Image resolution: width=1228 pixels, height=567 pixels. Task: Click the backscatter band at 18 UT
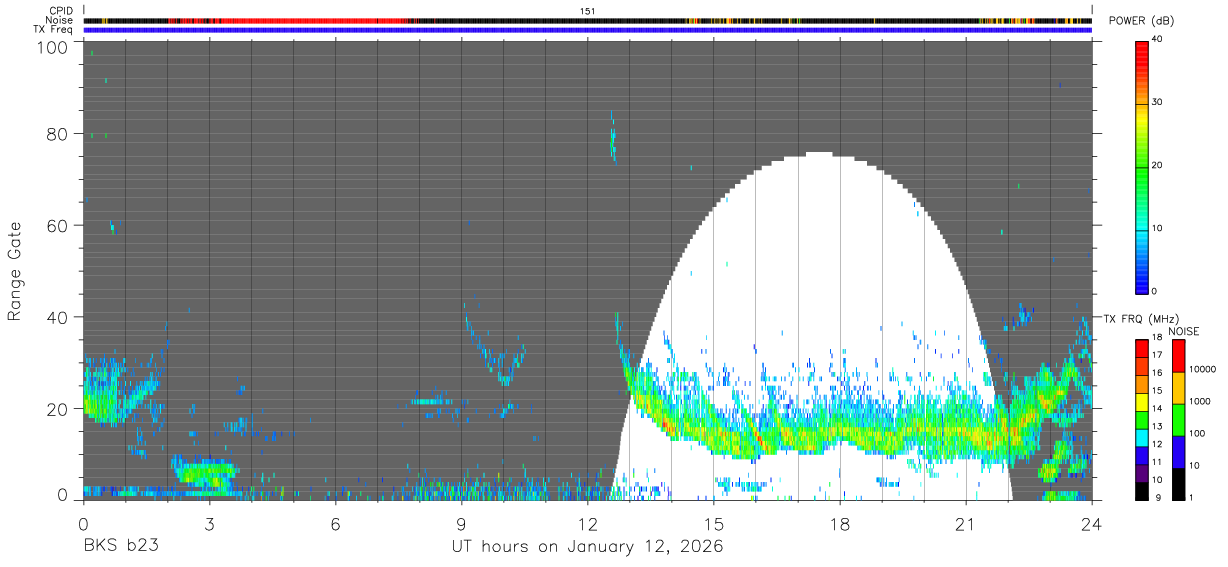coord(840,432)
